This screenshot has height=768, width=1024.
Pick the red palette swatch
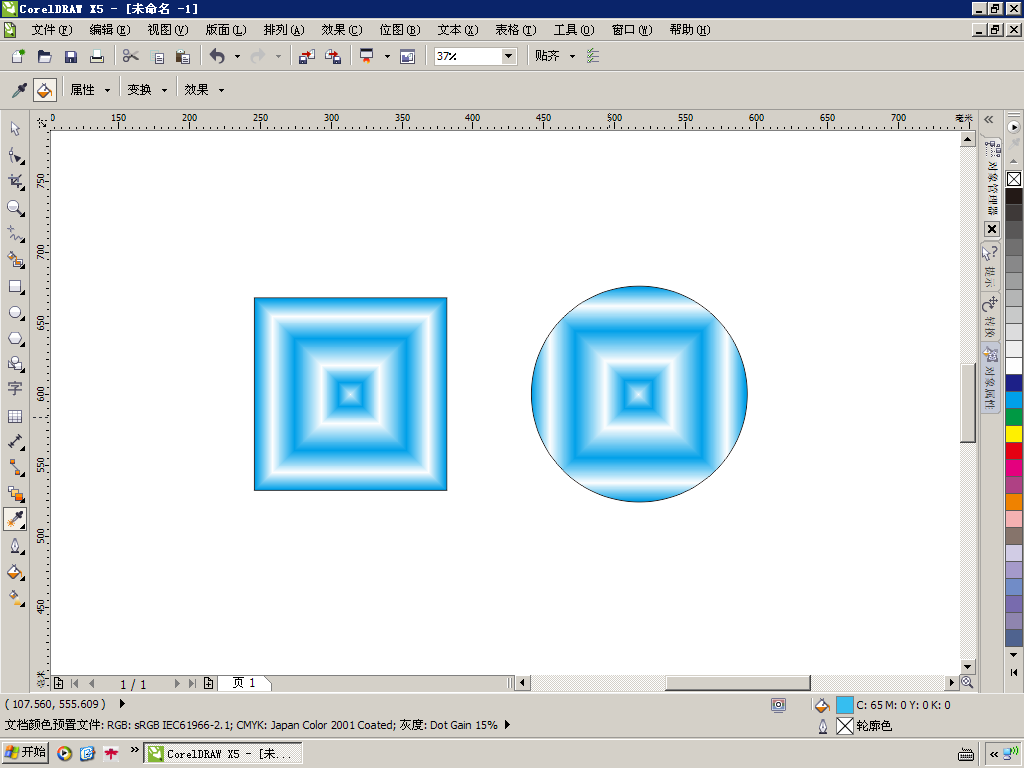coord(1014,450)
